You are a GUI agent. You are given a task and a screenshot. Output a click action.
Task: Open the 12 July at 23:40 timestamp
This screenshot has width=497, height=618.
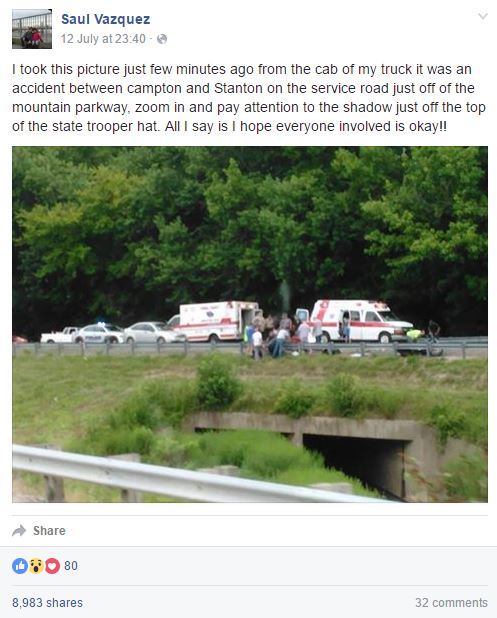pyautogui.click(x=103, y=39)
